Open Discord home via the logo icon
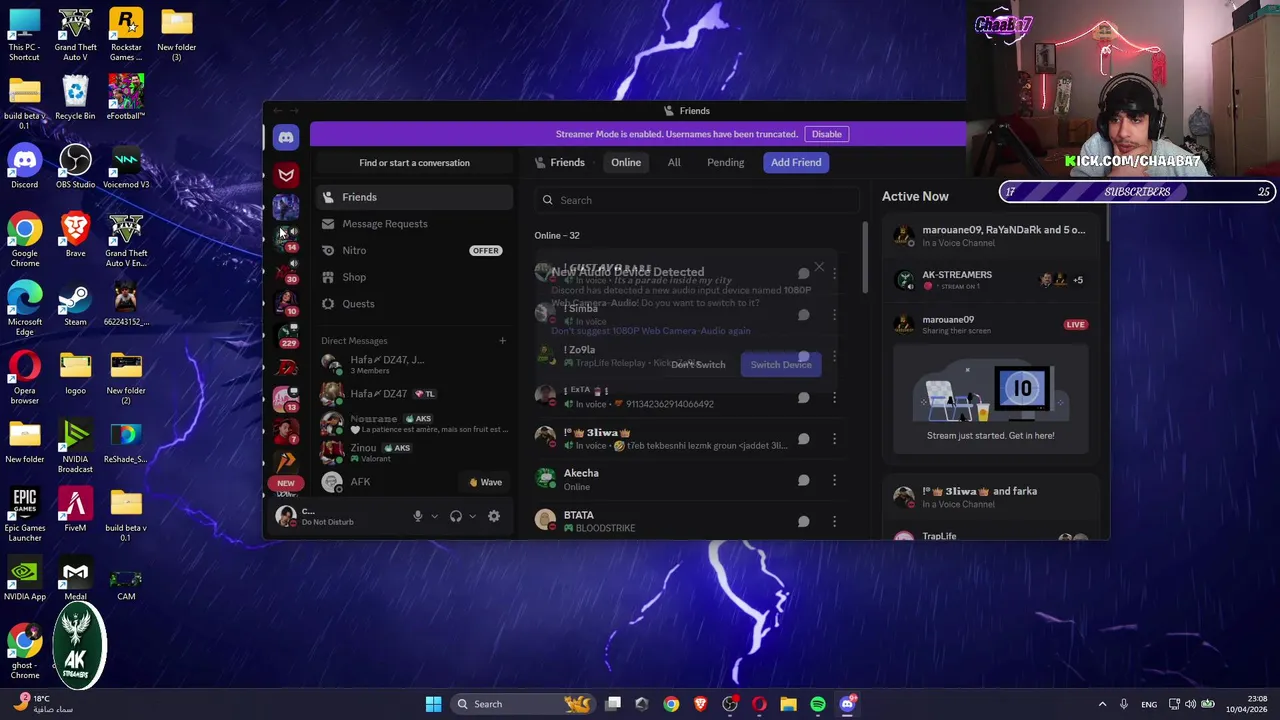 pos(286,137)
